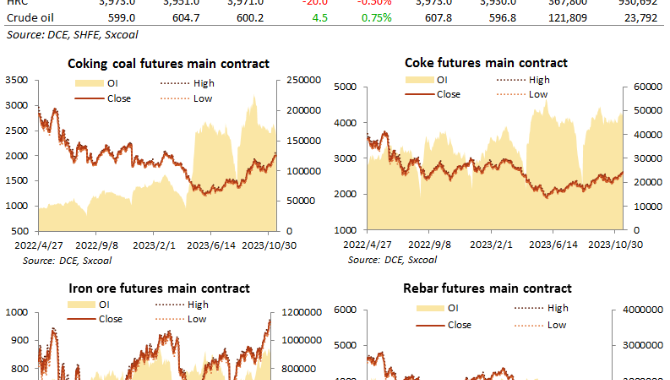Viewport: 670px width, 380px height.
Task: Click the High legend marker in coking coal chart
Action: pyautogui.click(x=174, y=83)
